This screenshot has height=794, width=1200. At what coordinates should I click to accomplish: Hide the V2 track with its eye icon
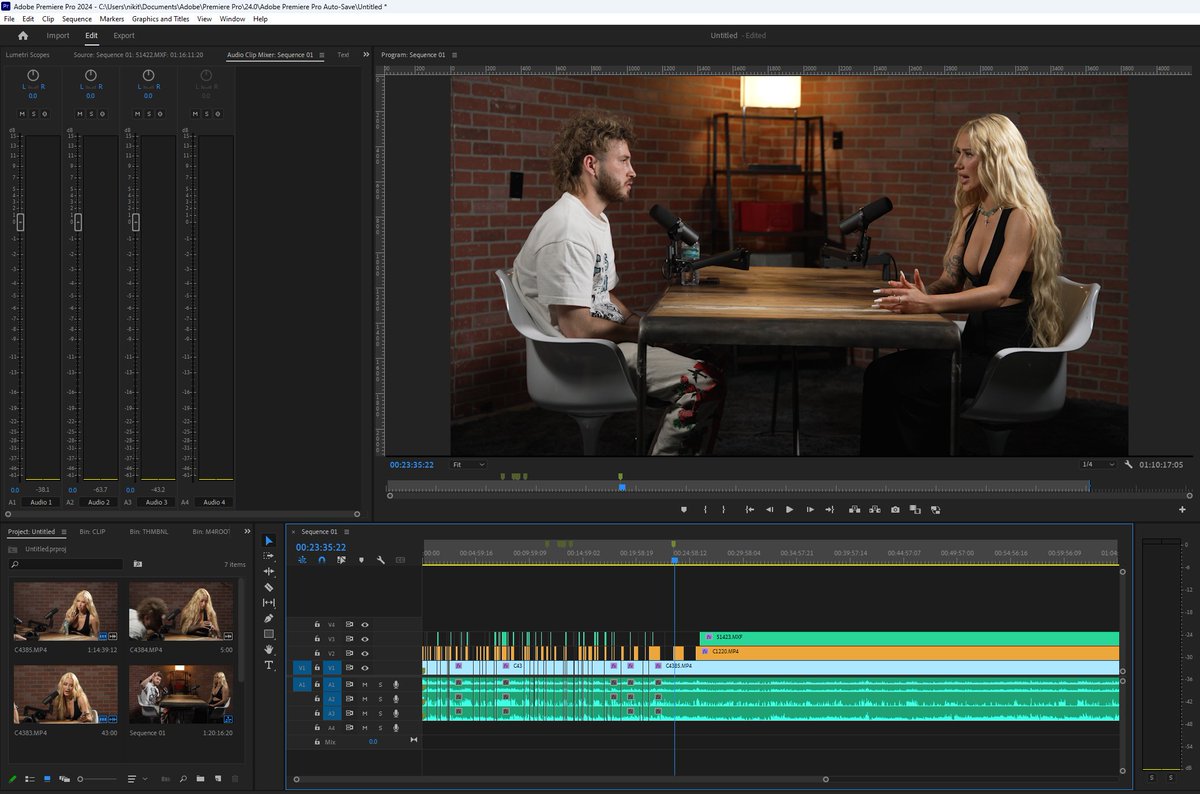click(x=365, y=653)
